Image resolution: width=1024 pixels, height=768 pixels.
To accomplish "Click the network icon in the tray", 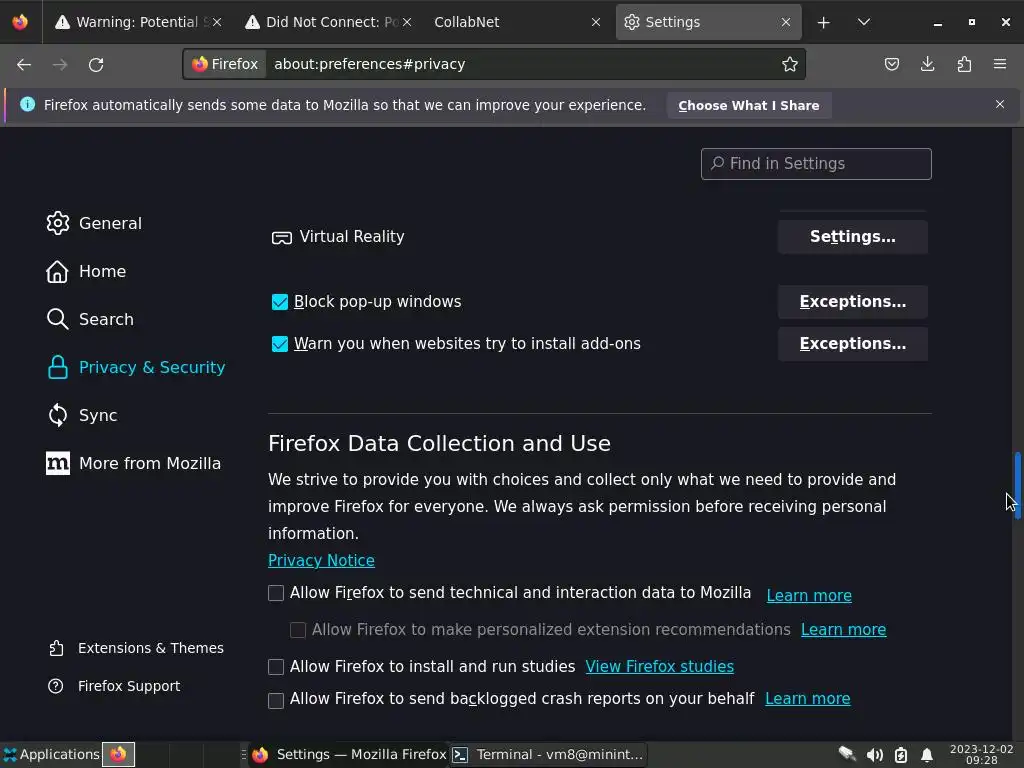I will tap(847, 754).
